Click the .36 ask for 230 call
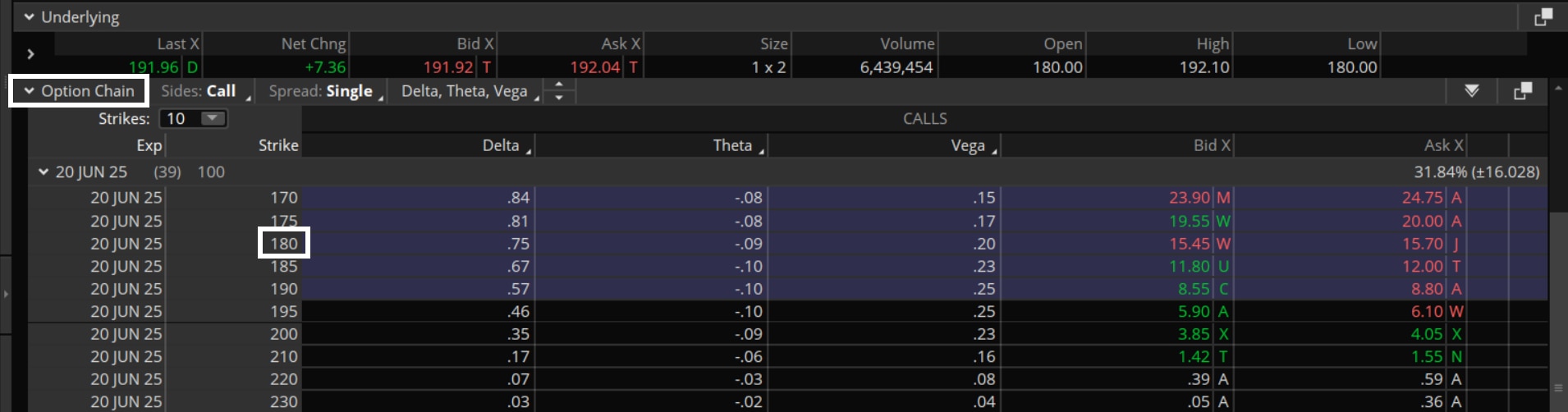 point(1433,402)
